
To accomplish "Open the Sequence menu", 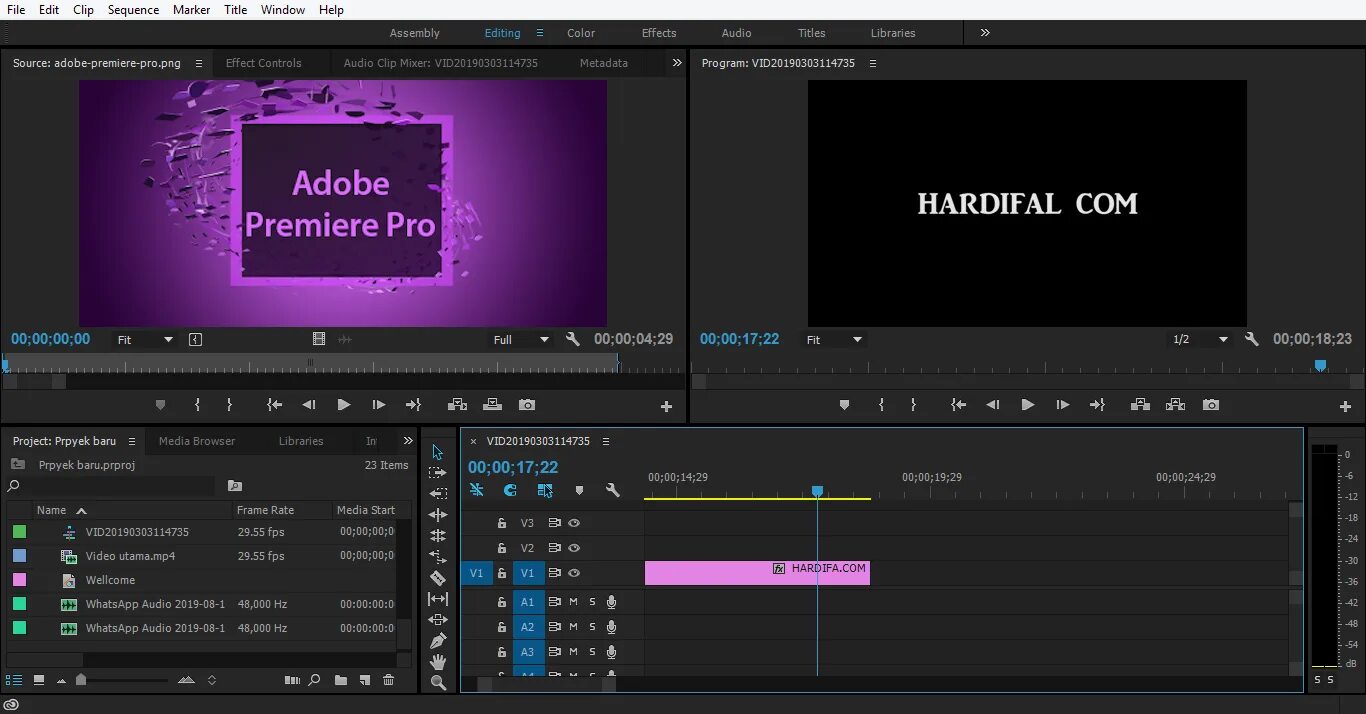I will pyautogui.click(x=133, y=10).
